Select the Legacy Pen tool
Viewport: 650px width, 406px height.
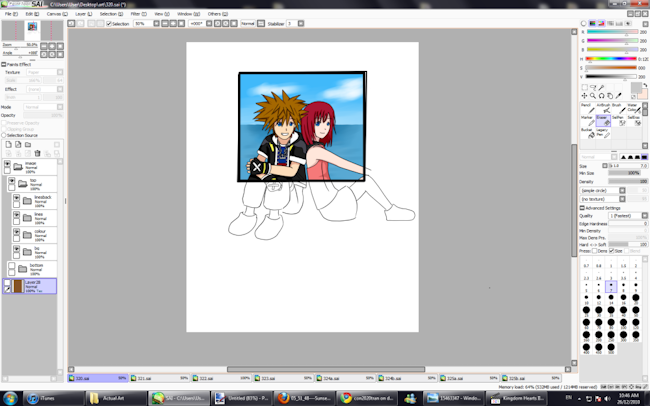603,133
